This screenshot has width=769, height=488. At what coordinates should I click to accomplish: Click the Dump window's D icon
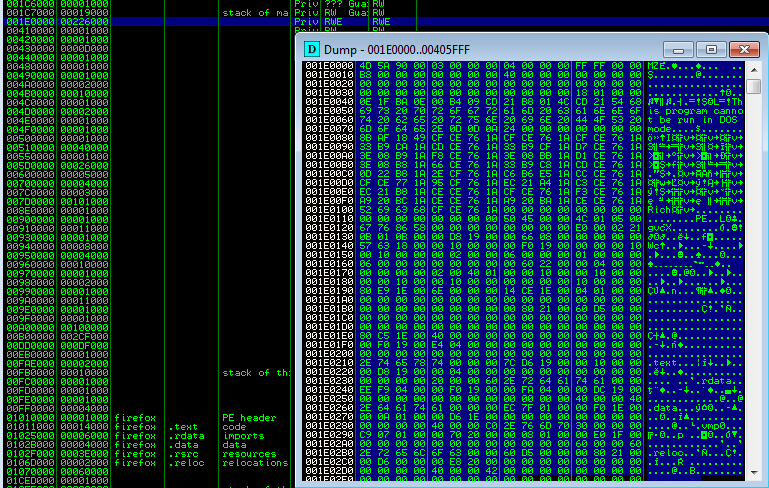click(311, 50)
